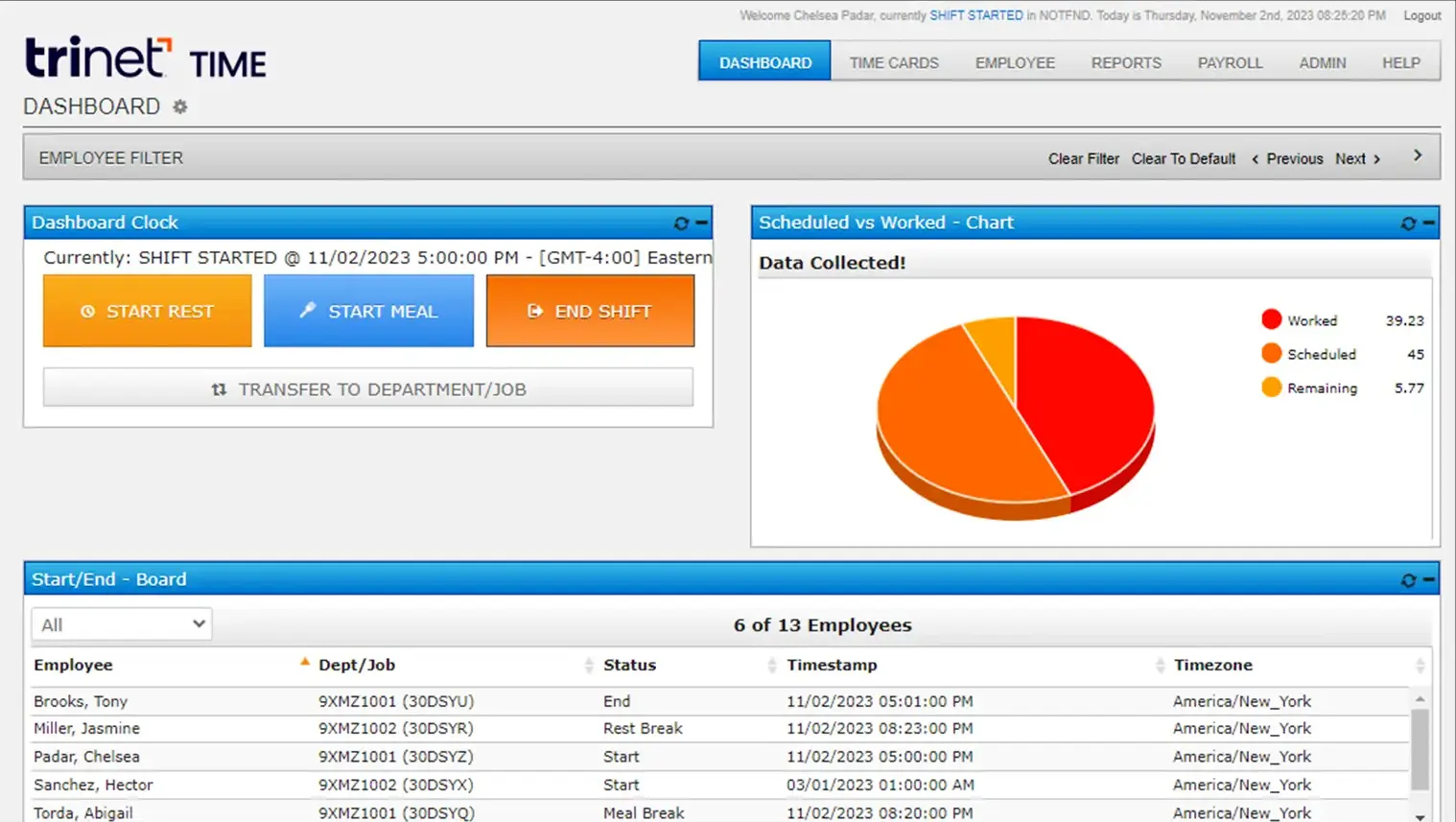1456x822 pixels.
Task: Expand the Employee Filter section
Action: click(x=1418, y=153)
